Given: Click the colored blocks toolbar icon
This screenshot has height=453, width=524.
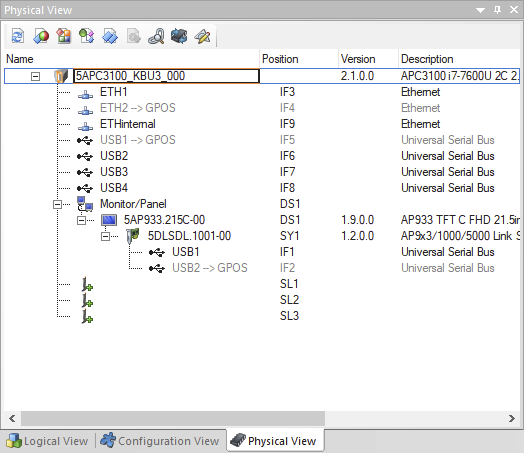Looking at the screenshot, I should click(x=63, y=36).
